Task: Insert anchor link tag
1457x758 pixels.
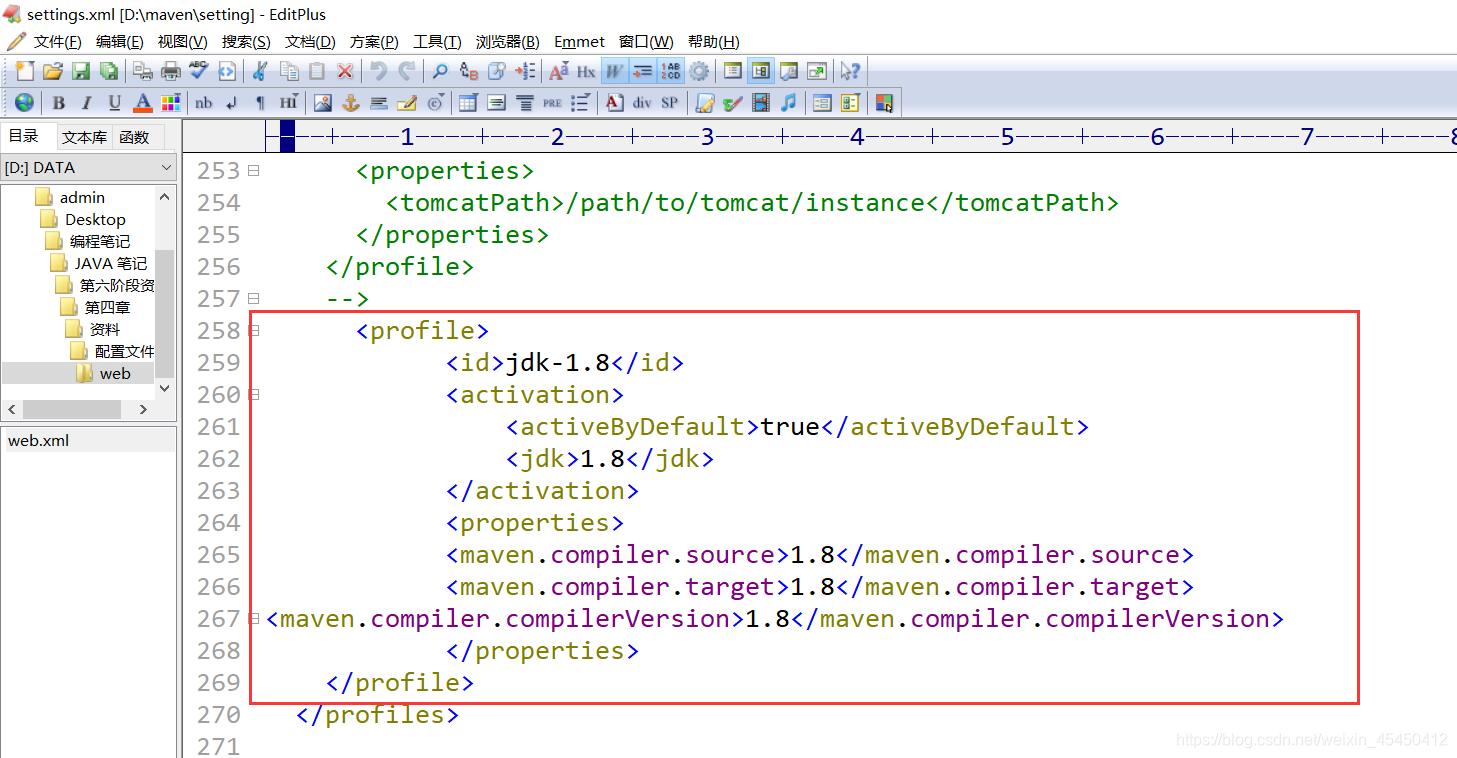Action: tap(351, 102)
